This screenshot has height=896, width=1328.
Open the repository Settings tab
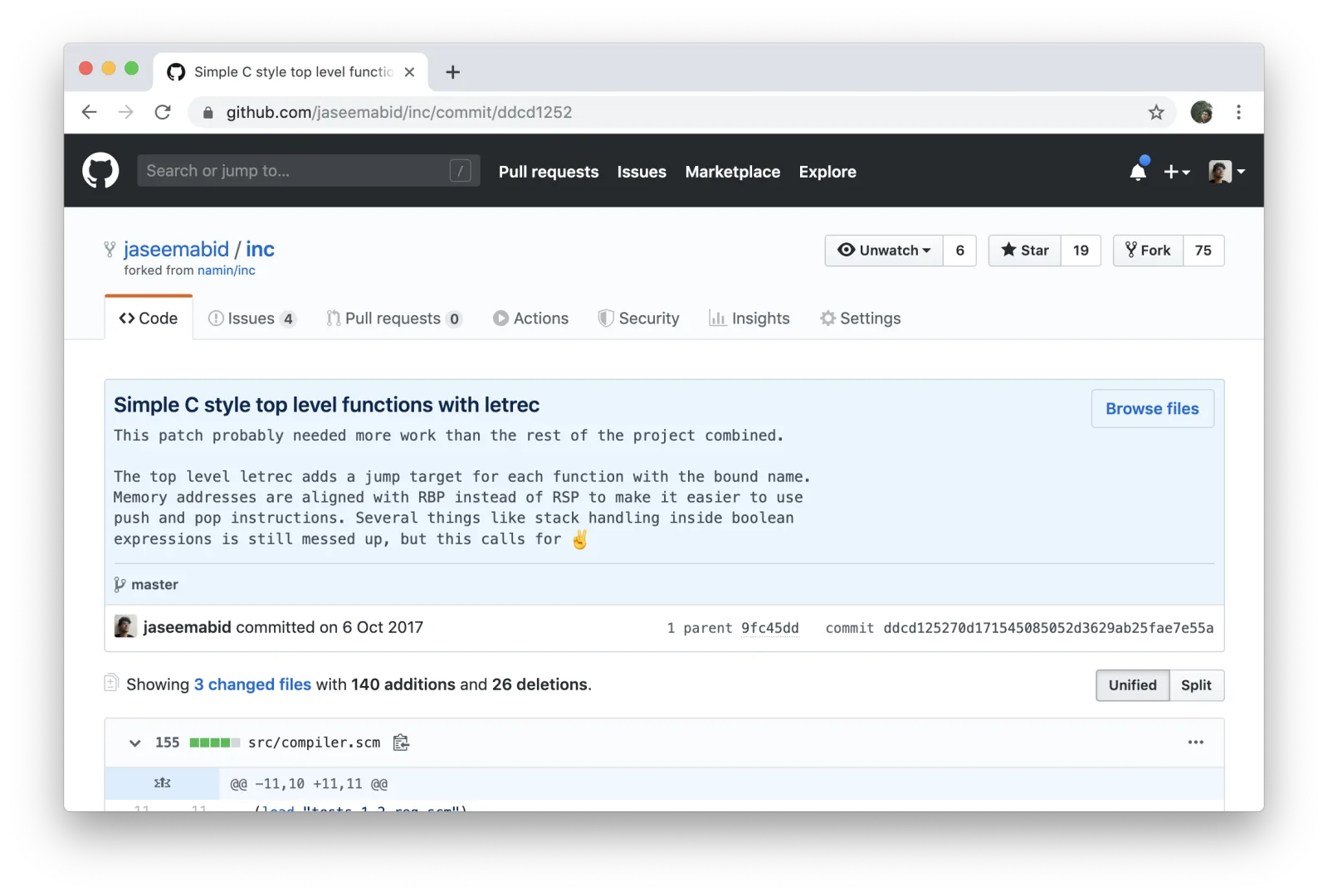tap(860, 319)
